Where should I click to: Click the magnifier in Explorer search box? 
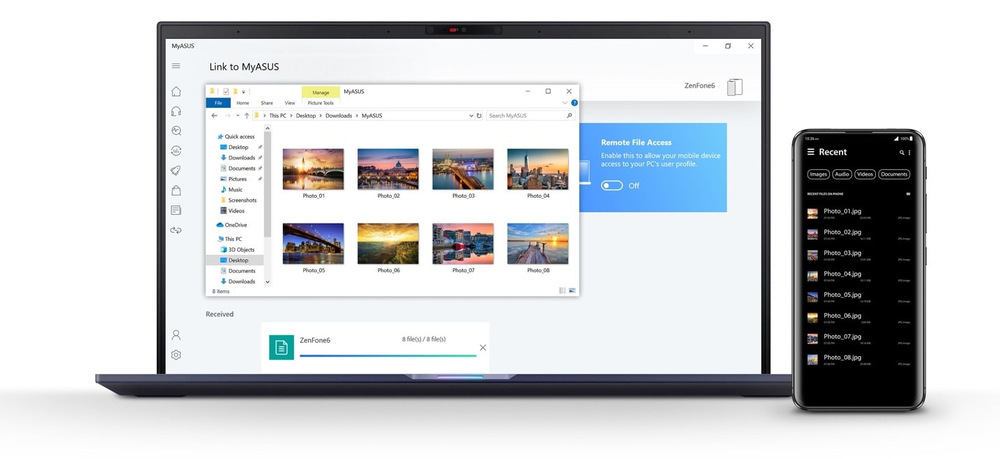pos(570,115)
